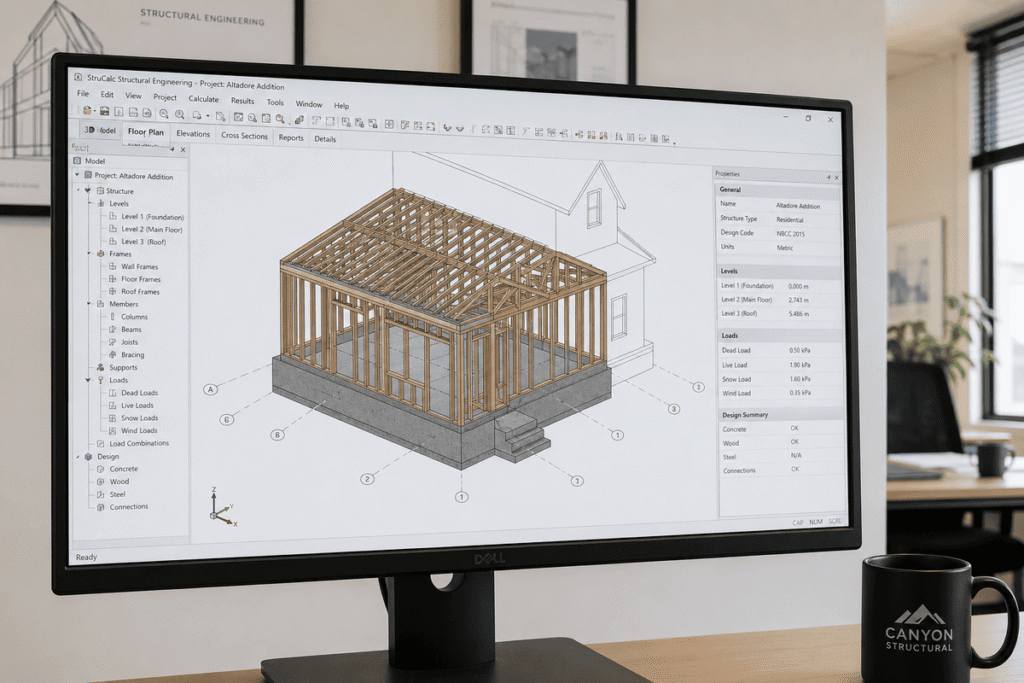Click the Zoom Out magnifier icon
Screen dimensions: 1024x683
coord(180,114)
